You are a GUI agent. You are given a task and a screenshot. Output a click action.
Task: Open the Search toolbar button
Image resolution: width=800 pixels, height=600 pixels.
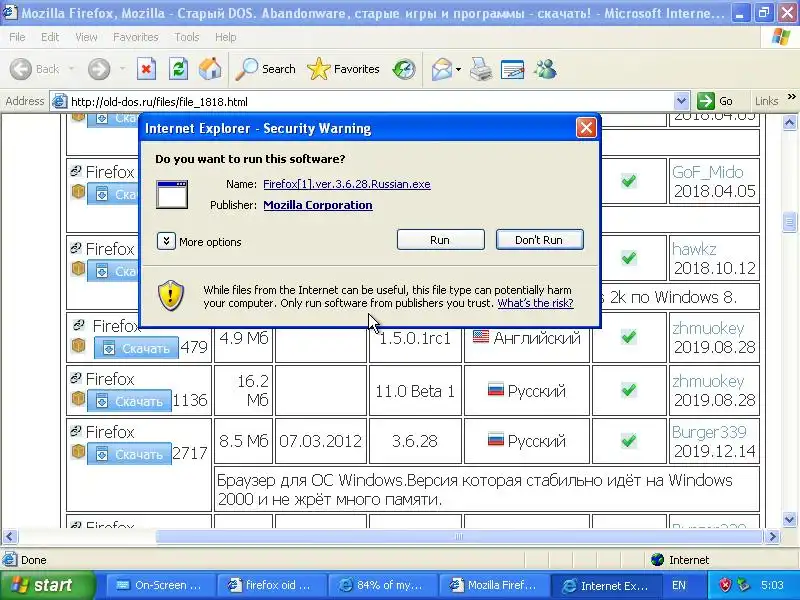pos(265,69)
